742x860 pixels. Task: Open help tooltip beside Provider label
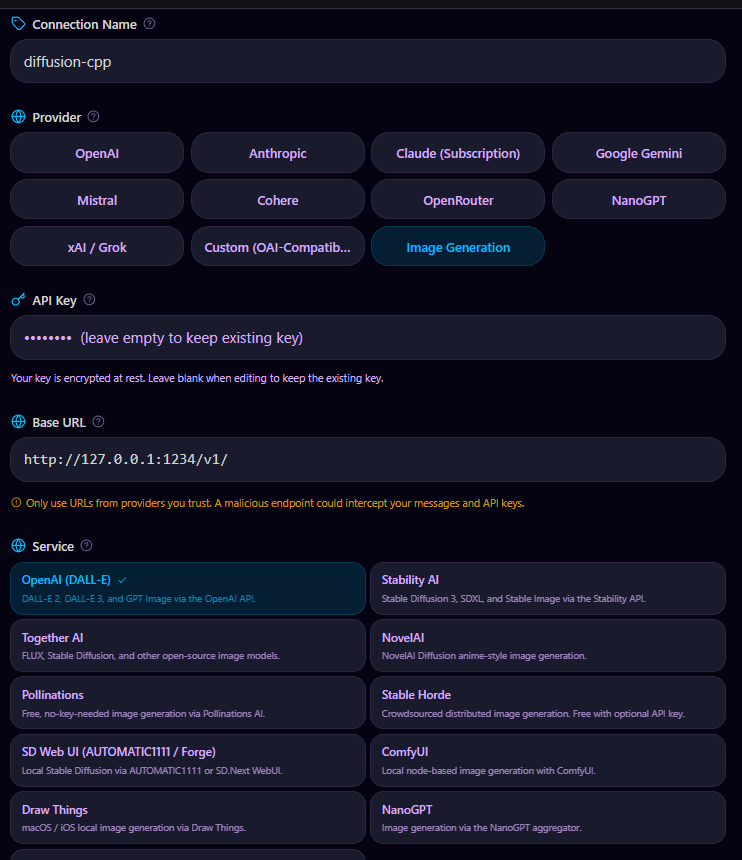(93, 117)
